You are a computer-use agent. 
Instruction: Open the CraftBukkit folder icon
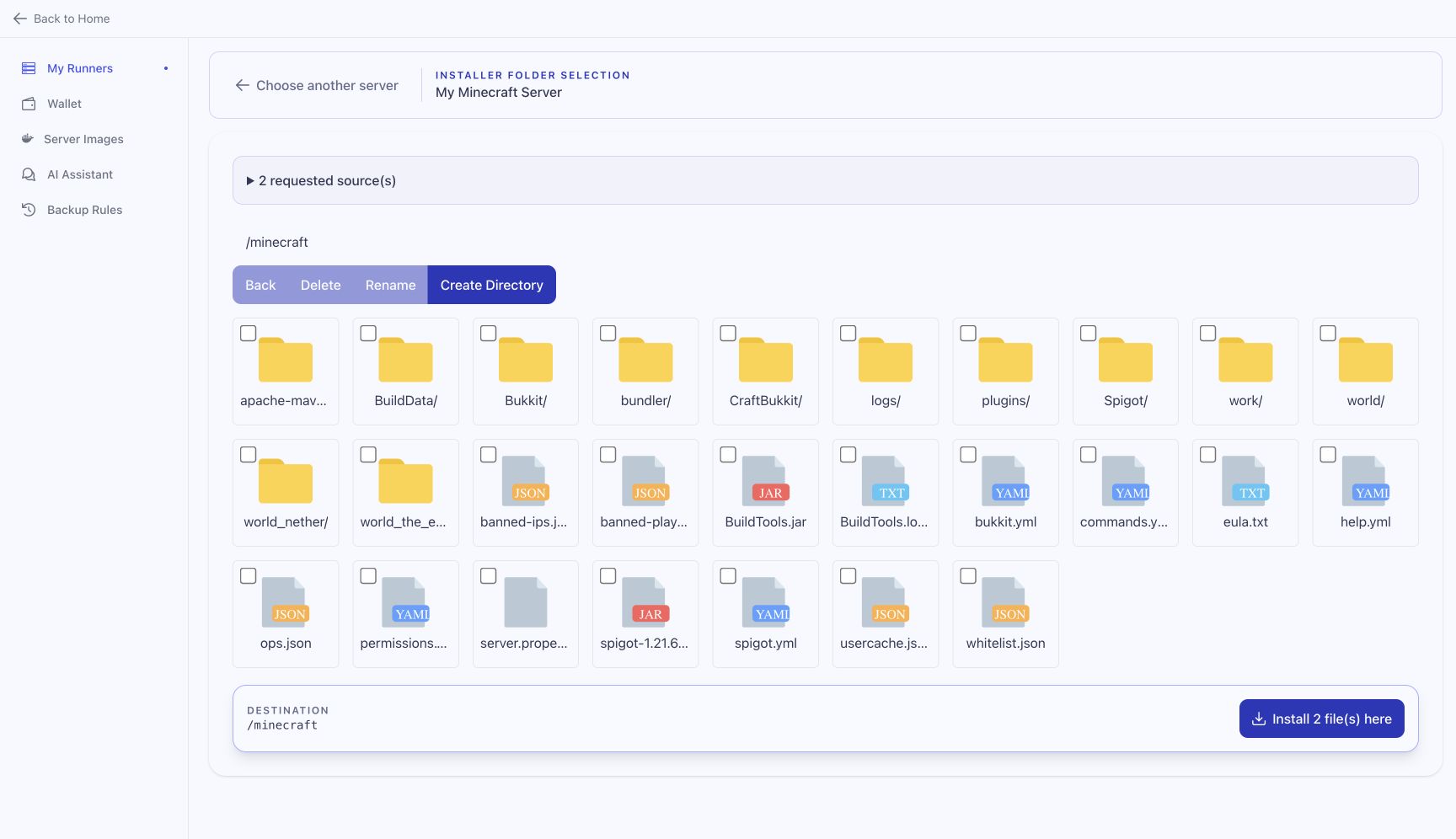point(766,360)
